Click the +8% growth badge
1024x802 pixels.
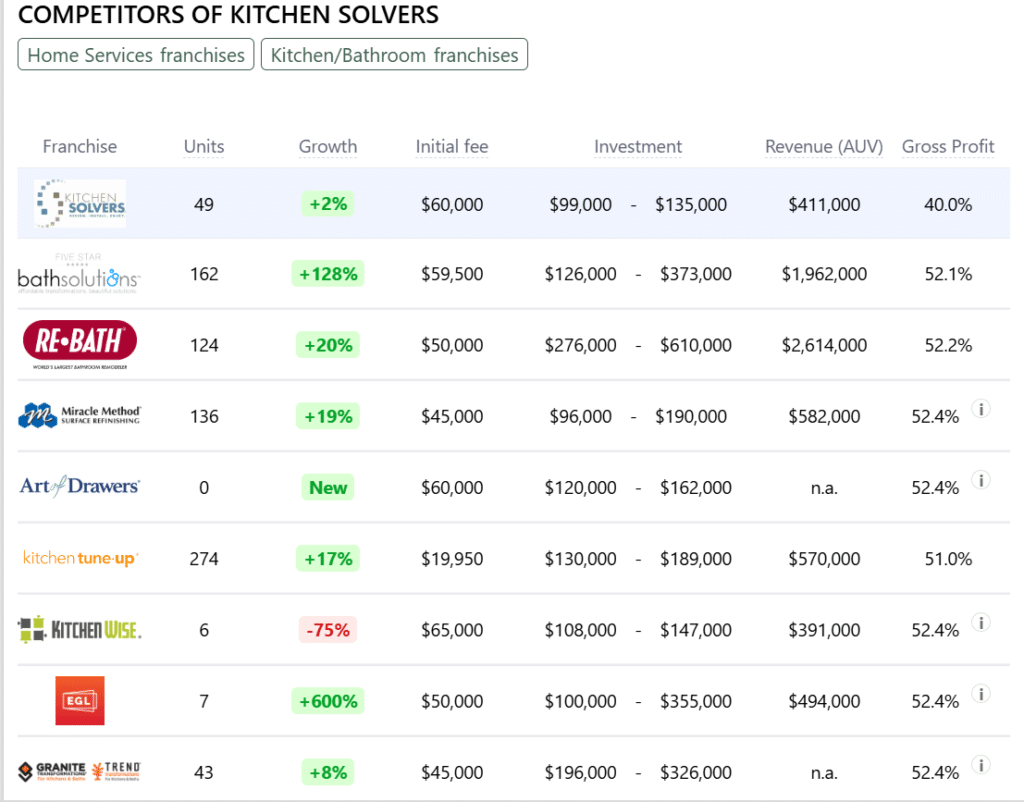pyautogui.click(x=328, y=772)
